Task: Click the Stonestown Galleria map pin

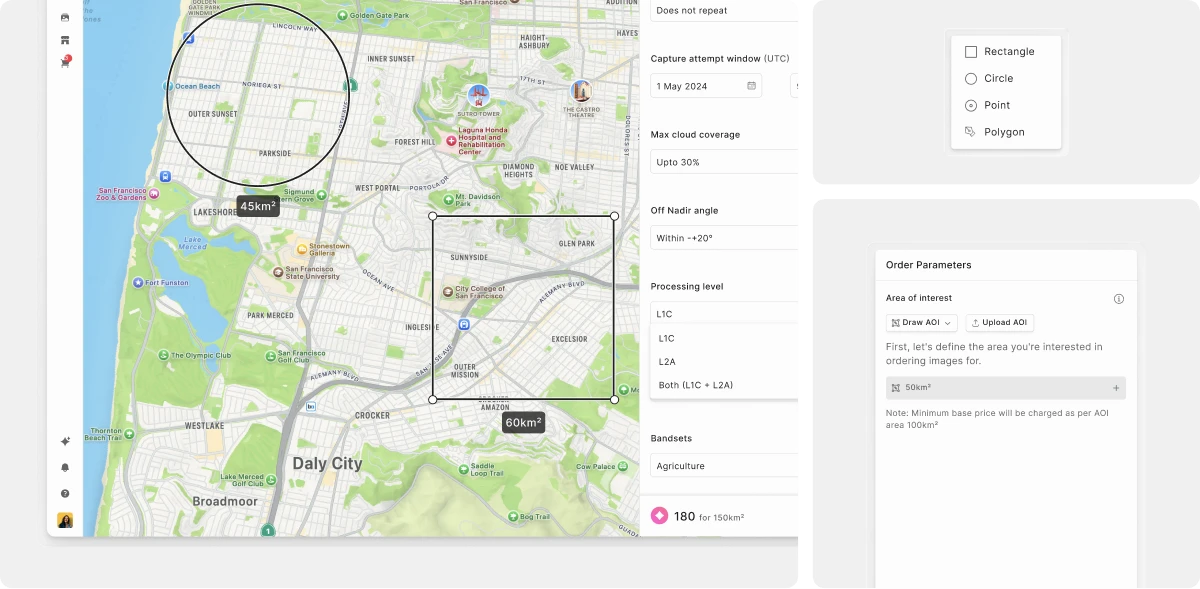Action: tap(302, 248)
